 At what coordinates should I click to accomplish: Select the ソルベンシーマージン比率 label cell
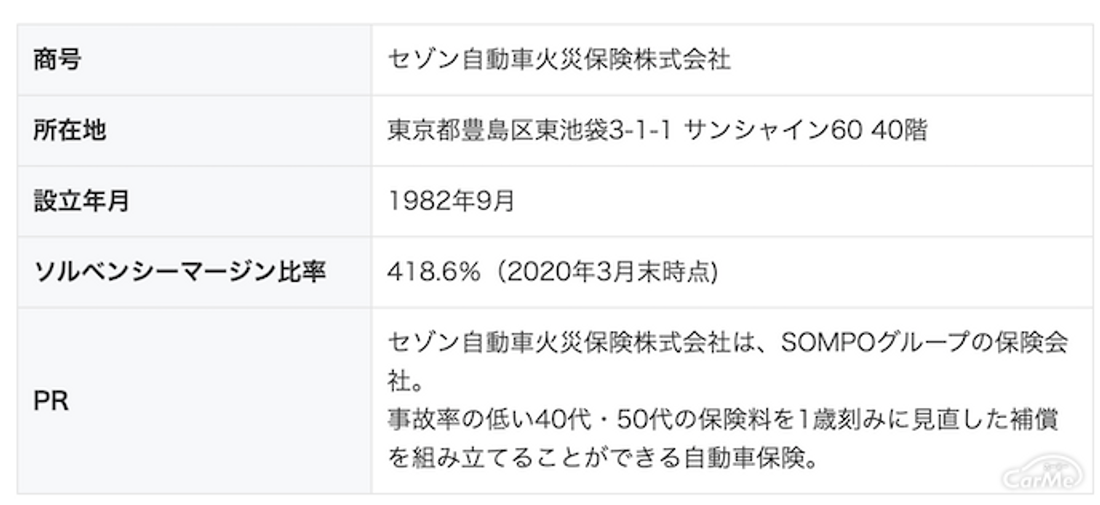pos(181,272)
